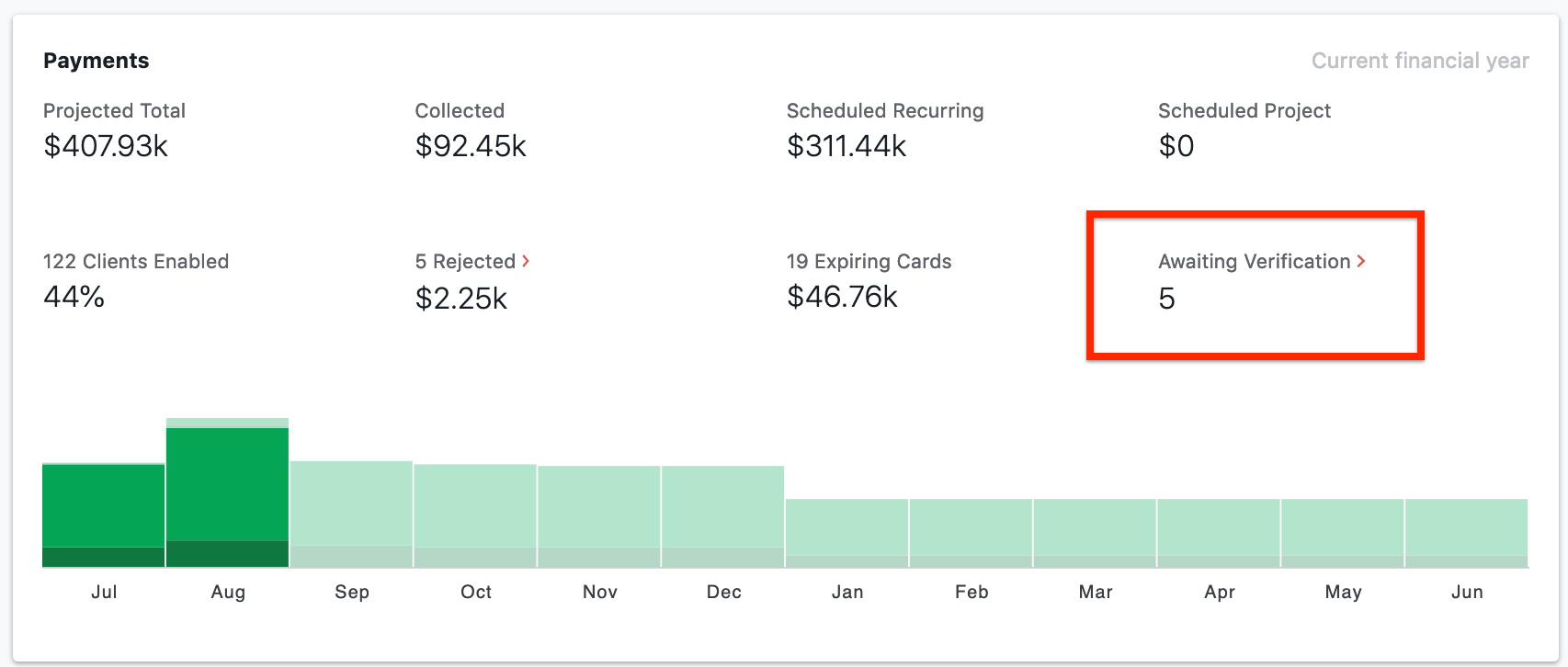
Task: Open the Awaiting Verification link
Action: click(x=1254, y=262)
